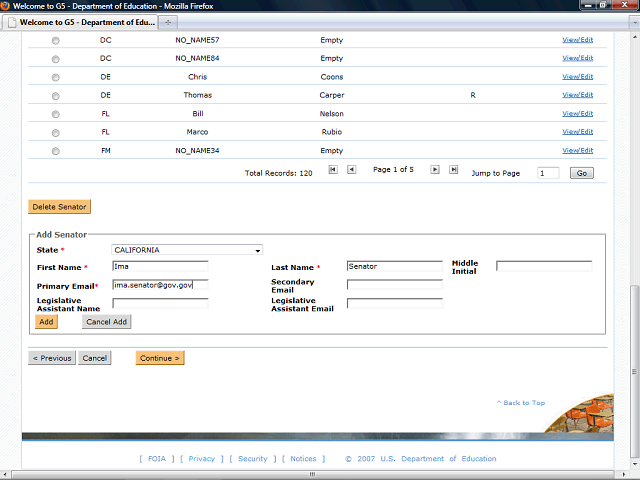This screenshot has height=480, width=640.
Task: Open the FOIA footer link
Action: [156, 459]
